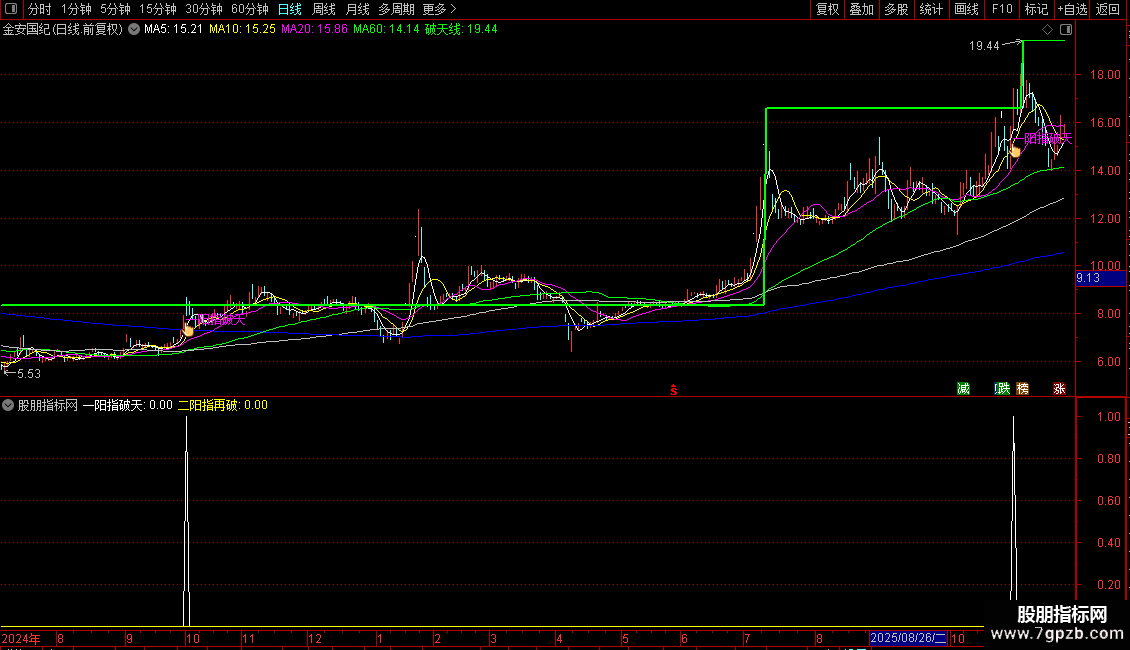Expand the 股朋指标网 sub-indicator dropdown
The width and height of the screenshot is (1130, 650).
point(8,405)
